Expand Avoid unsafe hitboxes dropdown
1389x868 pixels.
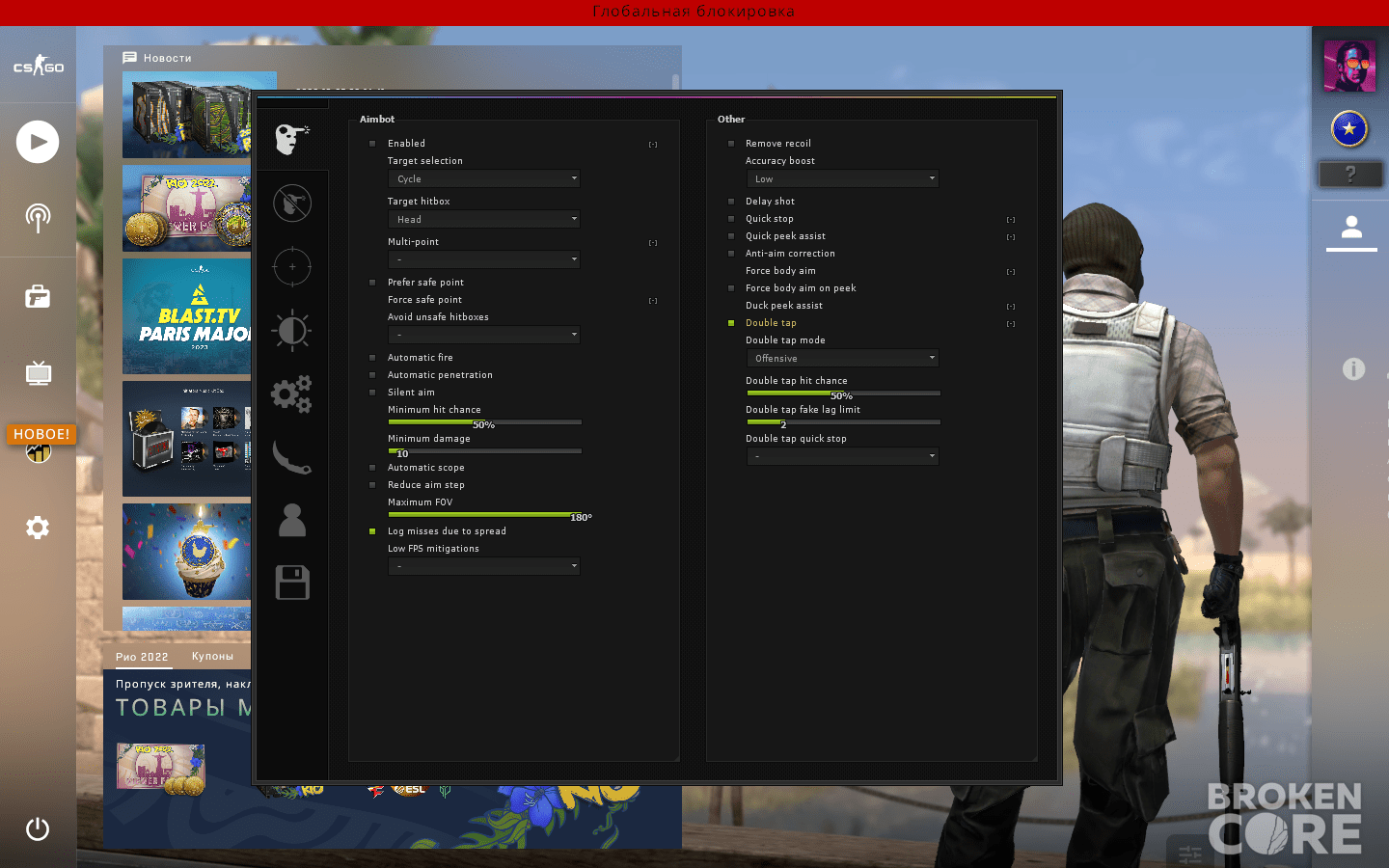click(484, 335)
